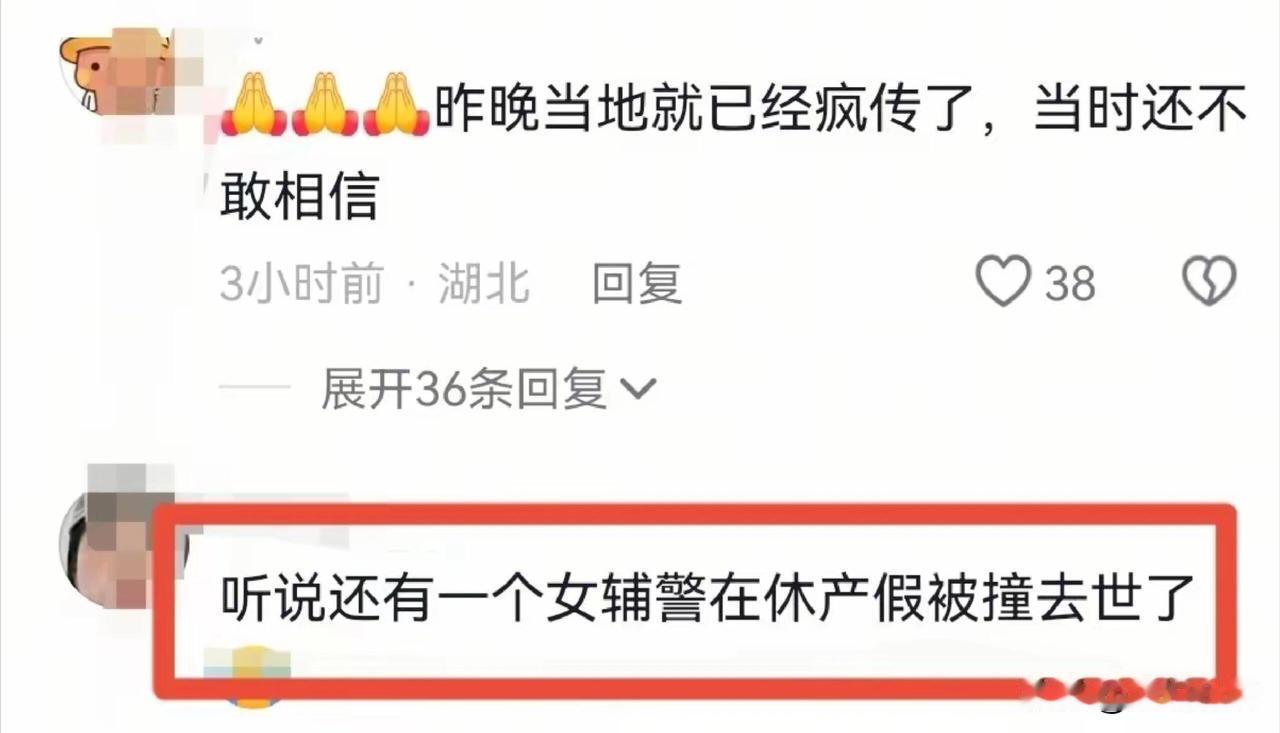Tap the middle praying hands emoji
Screen dimensions: 1280x733
(x=325, y=104)
